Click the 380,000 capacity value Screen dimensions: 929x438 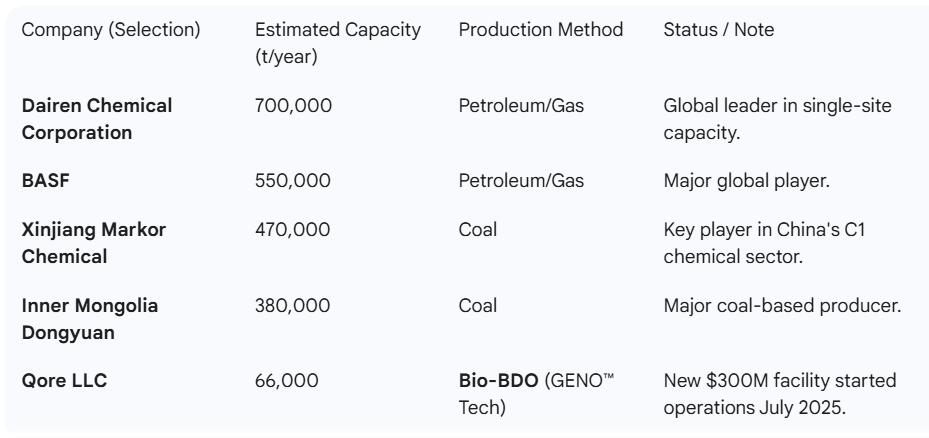pyautogui.click(x=292, y=305)
